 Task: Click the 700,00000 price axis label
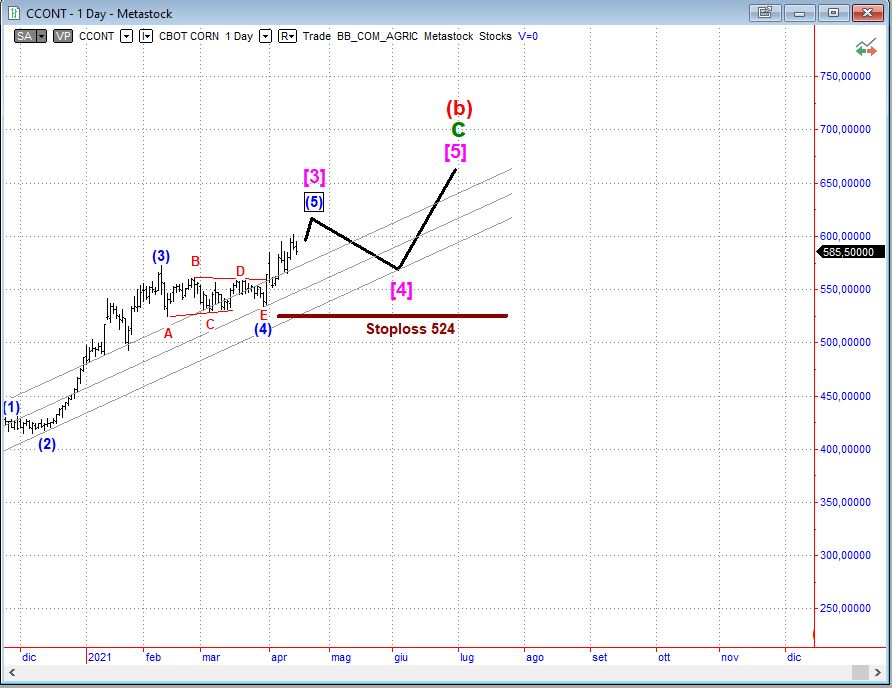(845, 130)
